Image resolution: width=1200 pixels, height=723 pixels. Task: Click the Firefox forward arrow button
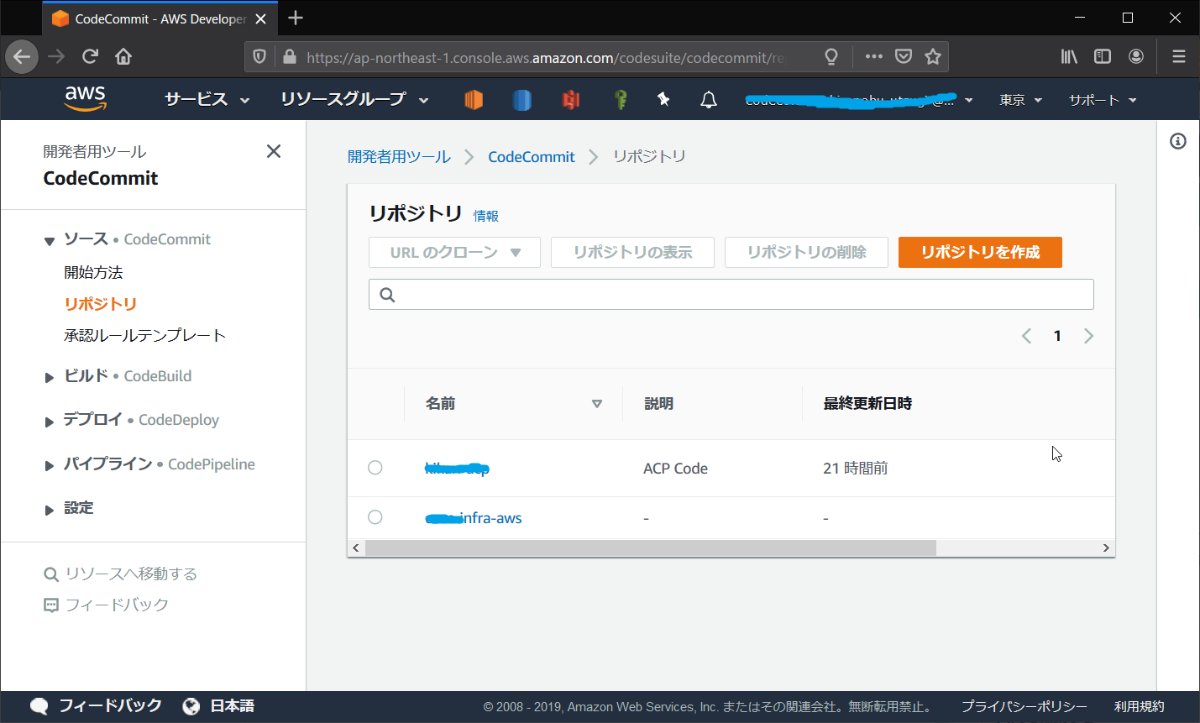(56, 57)
